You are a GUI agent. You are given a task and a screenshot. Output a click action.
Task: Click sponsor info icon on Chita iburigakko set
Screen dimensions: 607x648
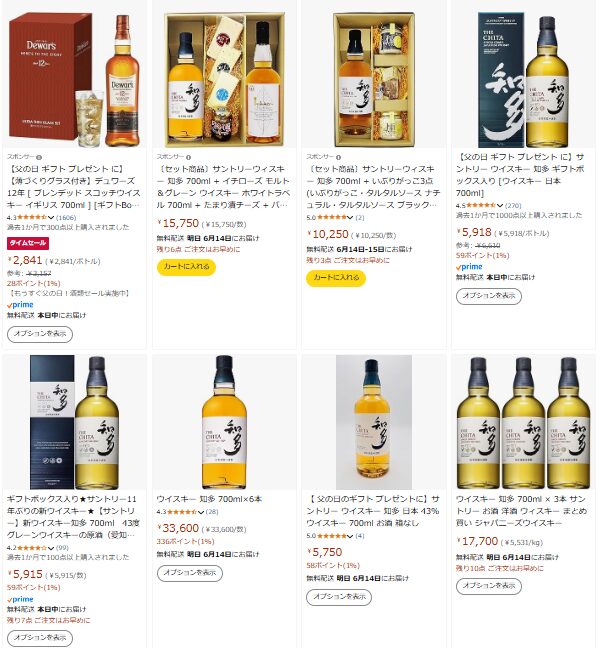(338, 157)
